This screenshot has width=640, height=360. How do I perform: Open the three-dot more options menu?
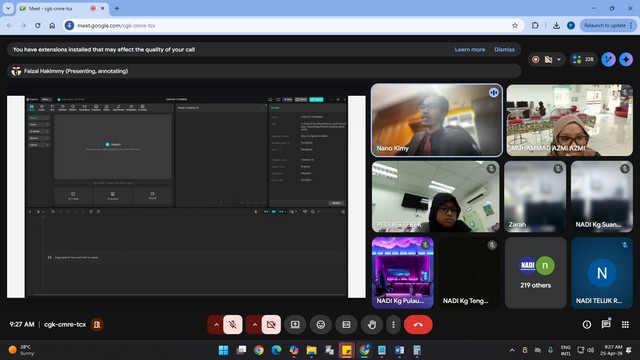pyautogui.click(x=393, y=324)
